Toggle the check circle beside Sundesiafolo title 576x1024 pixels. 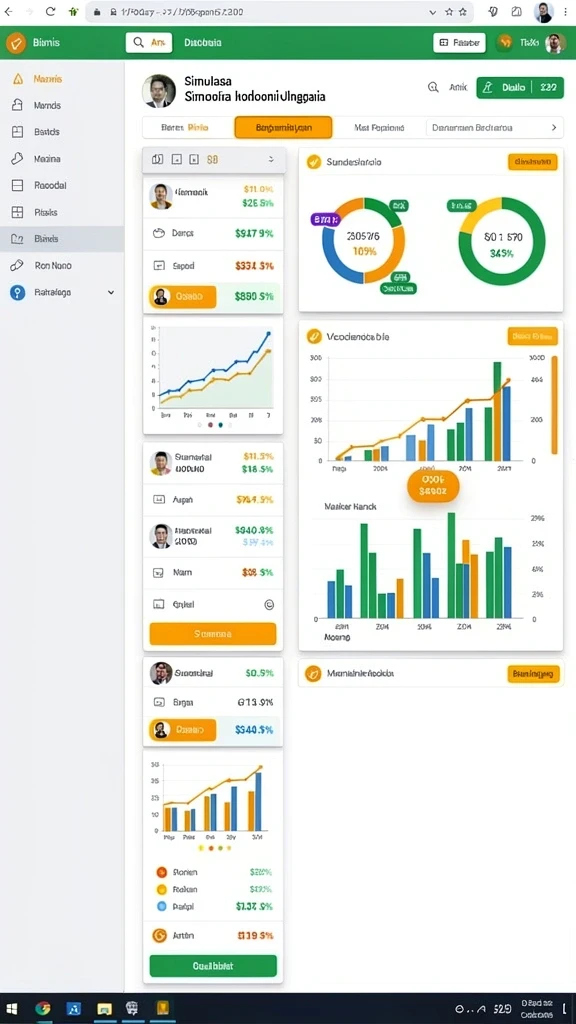click(x=314, y=161)
